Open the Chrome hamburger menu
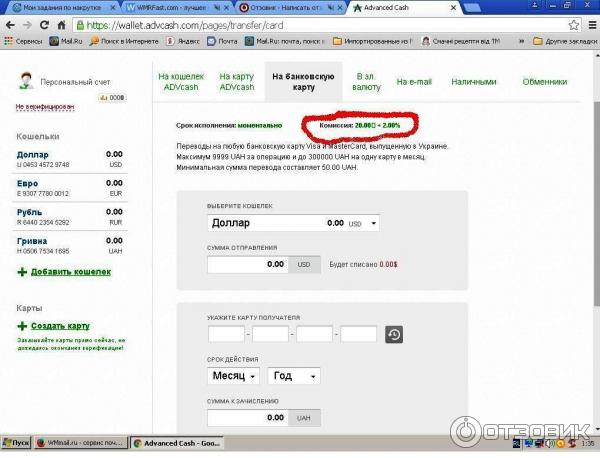Viewport: 600px width, 458px height. coord(592,25)
